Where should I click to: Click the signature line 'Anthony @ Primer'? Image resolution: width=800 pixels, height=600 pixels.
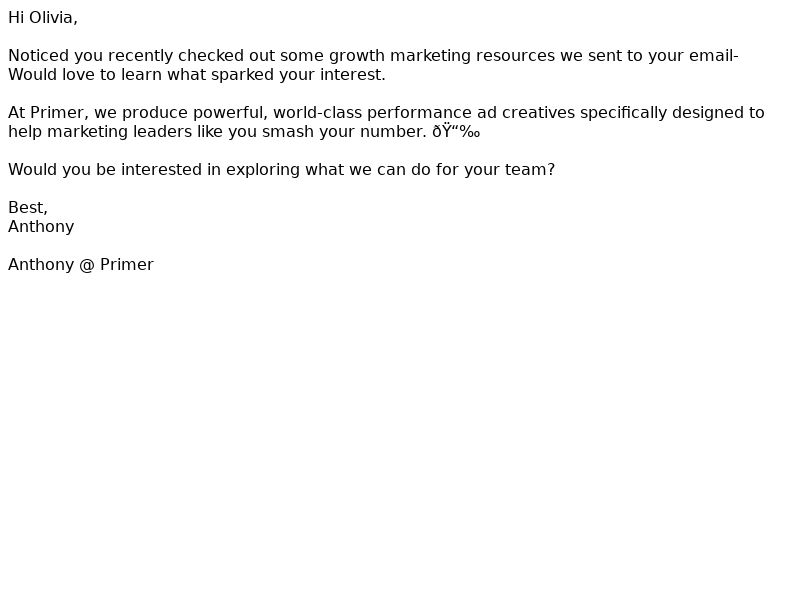(x=81, y=265)
